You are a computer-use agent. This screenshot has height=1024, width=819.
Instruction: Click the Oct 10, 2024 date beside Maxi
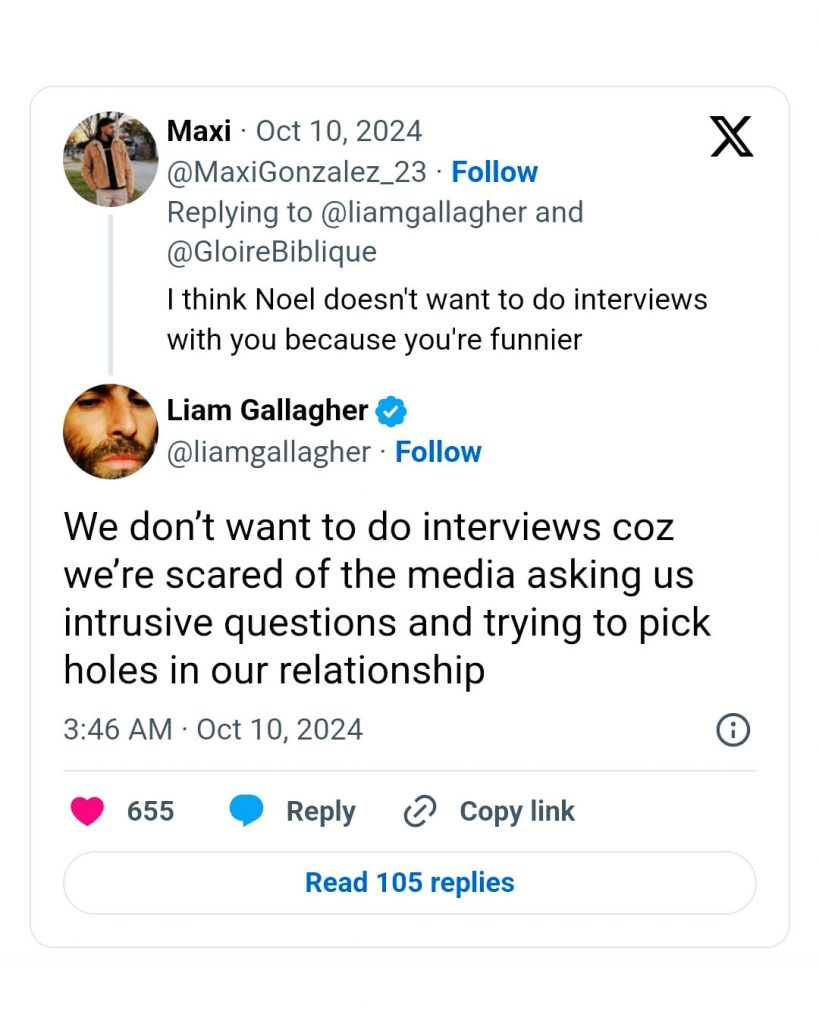point(339,131)
